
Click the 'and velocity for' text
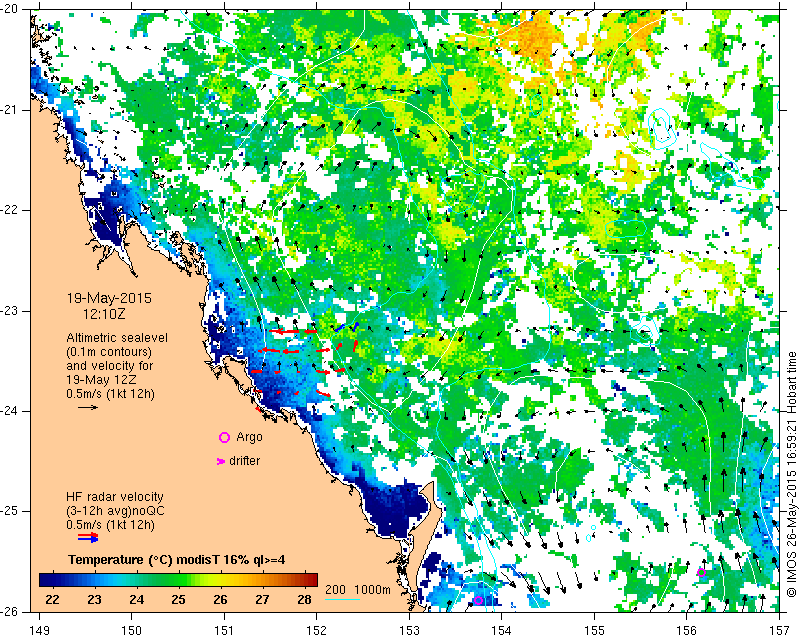pos(110,366)
